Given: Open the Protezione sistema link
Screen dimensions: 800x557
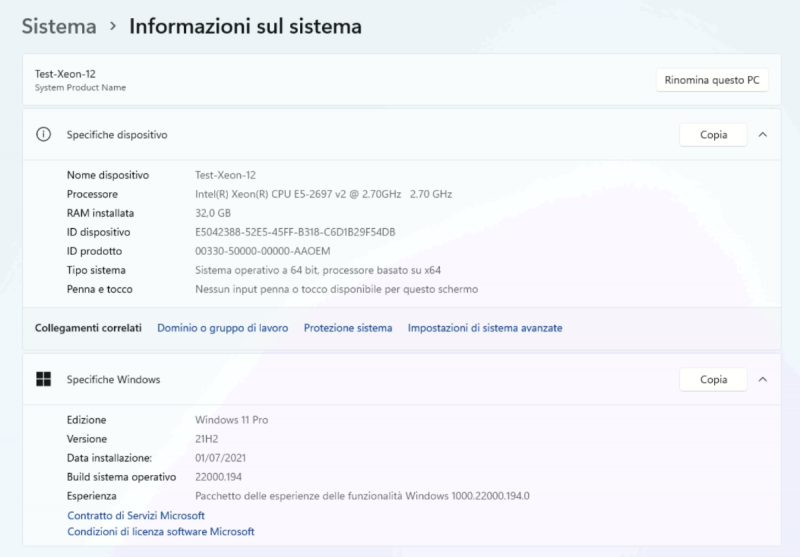Looking at the screenshot, I should [348, 328].
